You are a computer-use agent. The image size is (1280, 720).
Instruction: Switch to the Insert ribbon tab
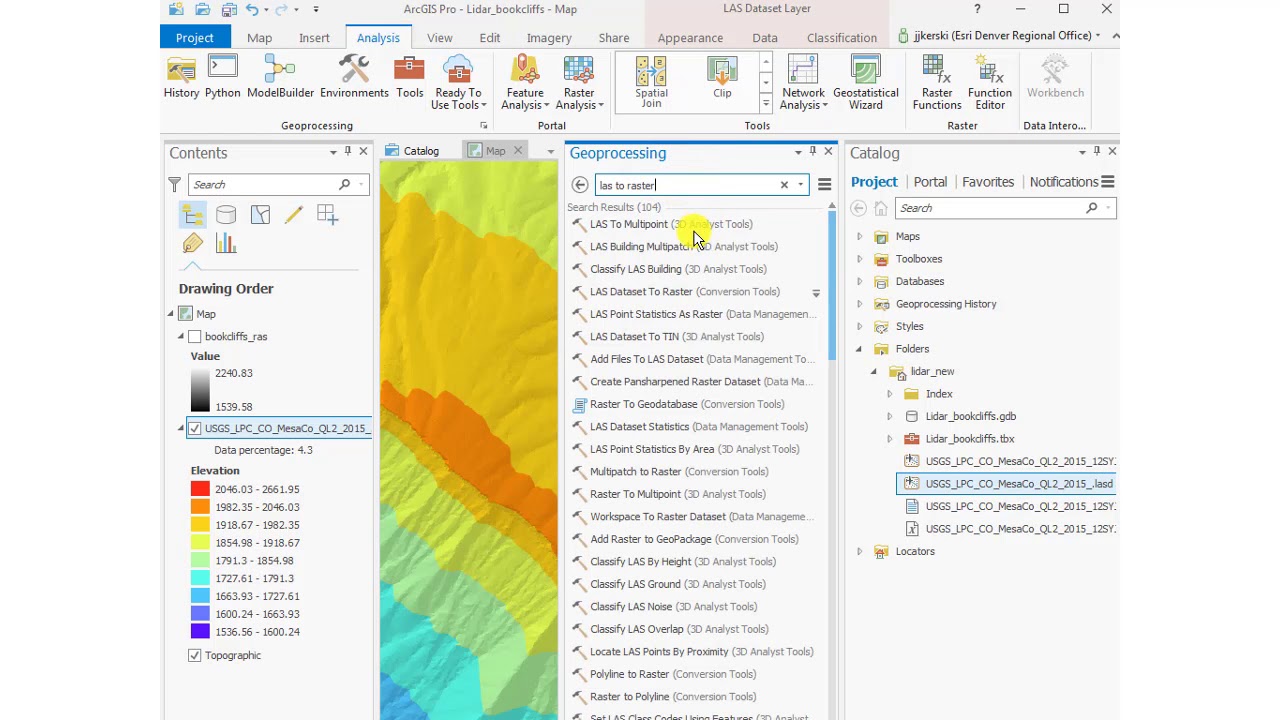point(314,37)
